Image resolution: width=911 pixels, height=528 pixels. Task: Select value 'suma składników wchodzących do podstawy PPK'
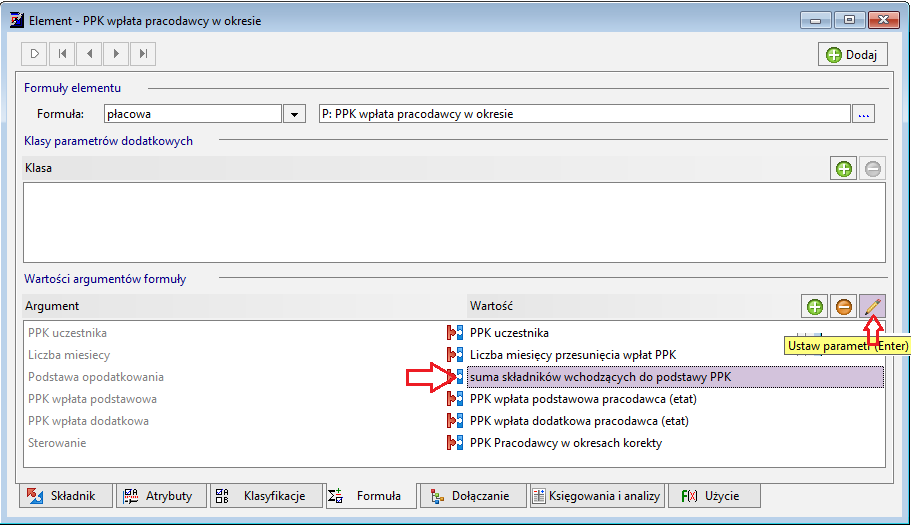pyautogui.click(x=601, y=377)
